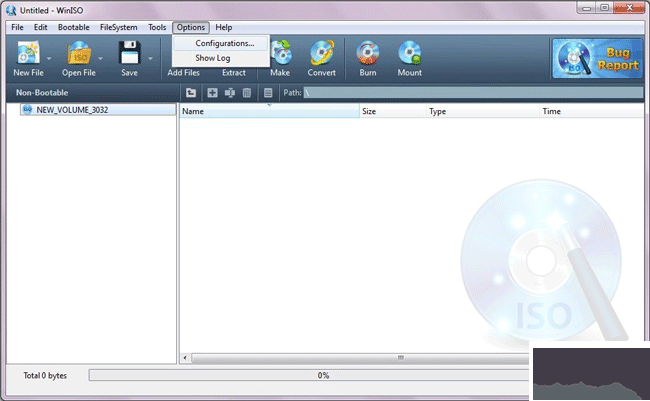Select NEW_VOLUME_3032 in the tree

point(71,110)
